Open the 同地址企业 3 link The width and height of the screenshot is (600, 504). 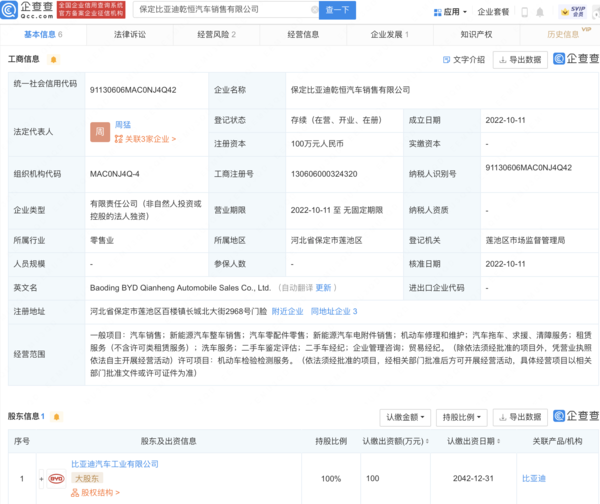pyautogui.click(x=334, y=312)
